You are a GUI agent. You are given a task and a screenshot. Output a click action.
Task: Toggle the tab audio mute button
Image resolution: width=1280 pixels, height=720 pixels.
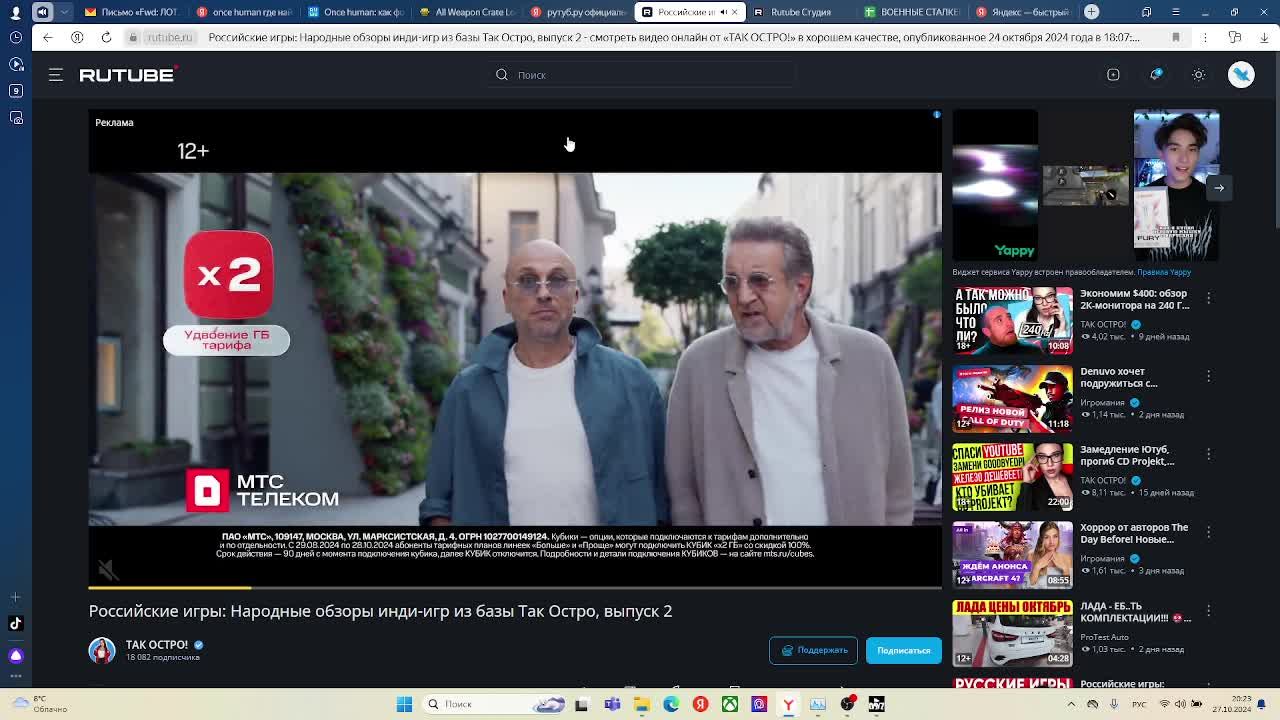[x=42, y=12]
